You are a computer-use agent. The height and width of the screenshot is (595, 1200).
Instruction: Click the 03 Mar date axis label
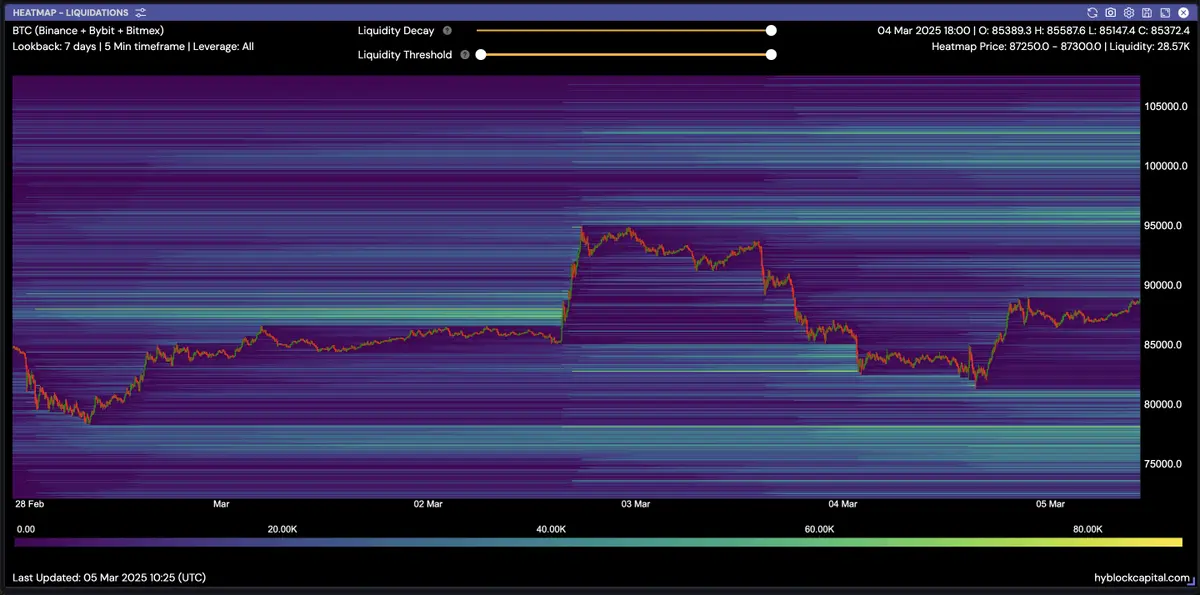coord(636,504)
